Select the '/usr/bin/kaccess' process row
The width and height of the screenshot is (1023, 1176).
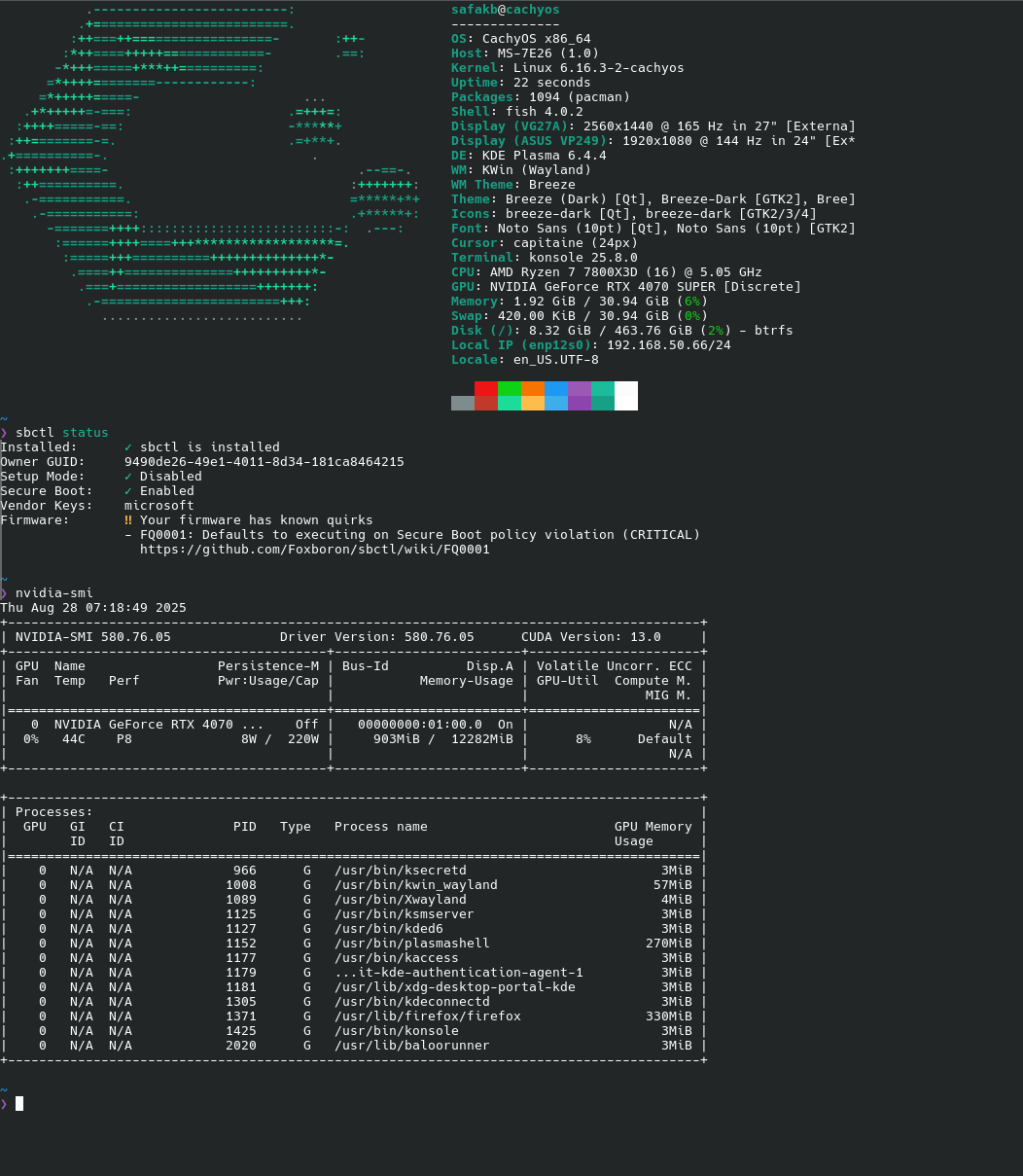(x=354, y=958)
